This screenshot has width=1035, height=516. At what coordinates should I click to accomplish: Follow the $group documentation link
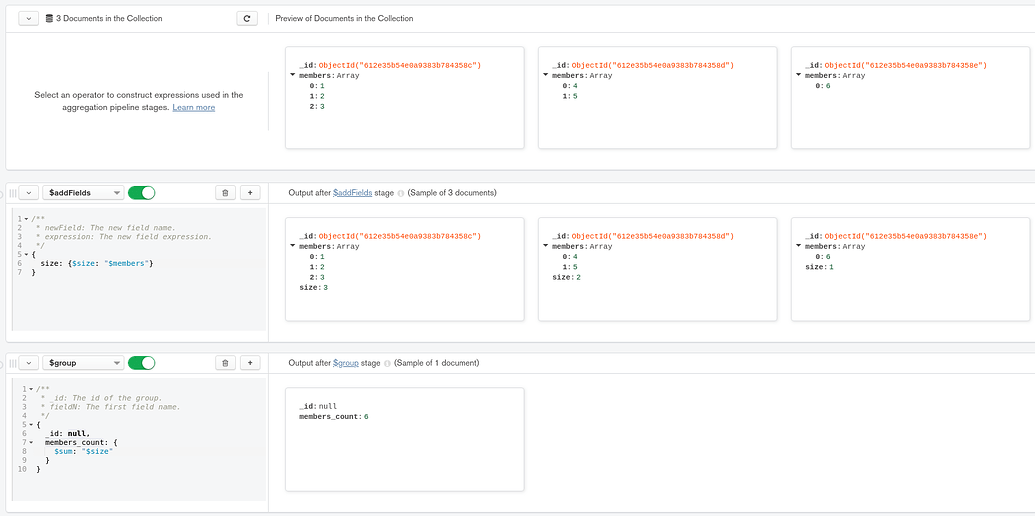(x=346, y=363)
